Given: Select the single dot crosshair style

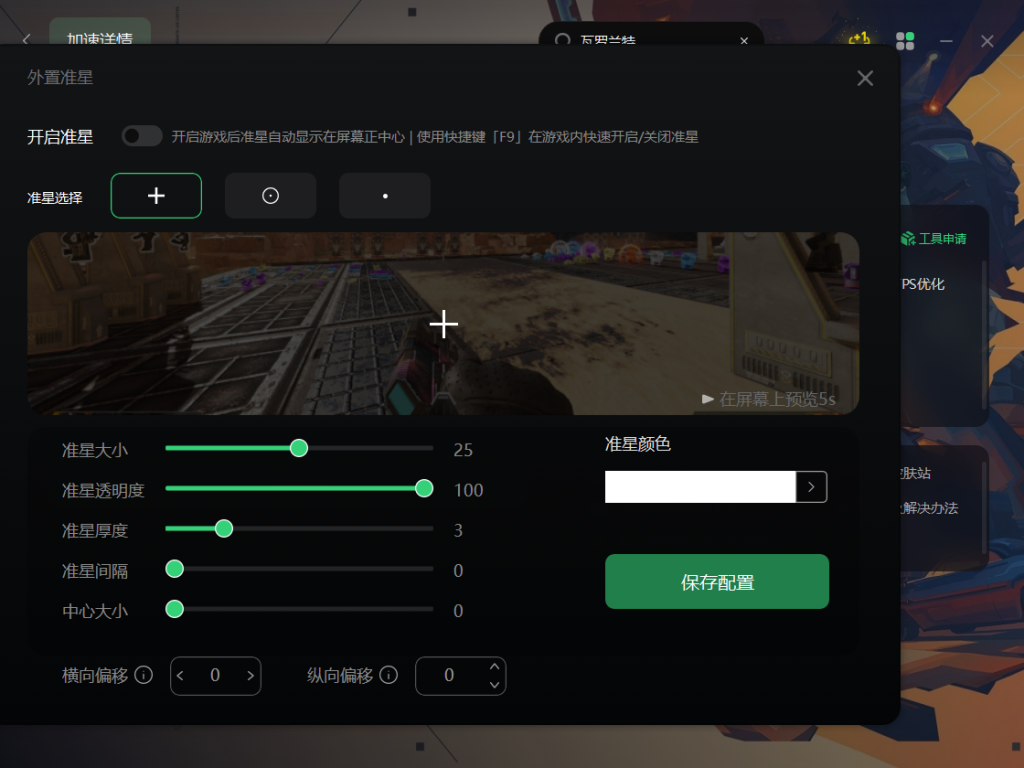Looking at the screenshot, I should (385, 196).
